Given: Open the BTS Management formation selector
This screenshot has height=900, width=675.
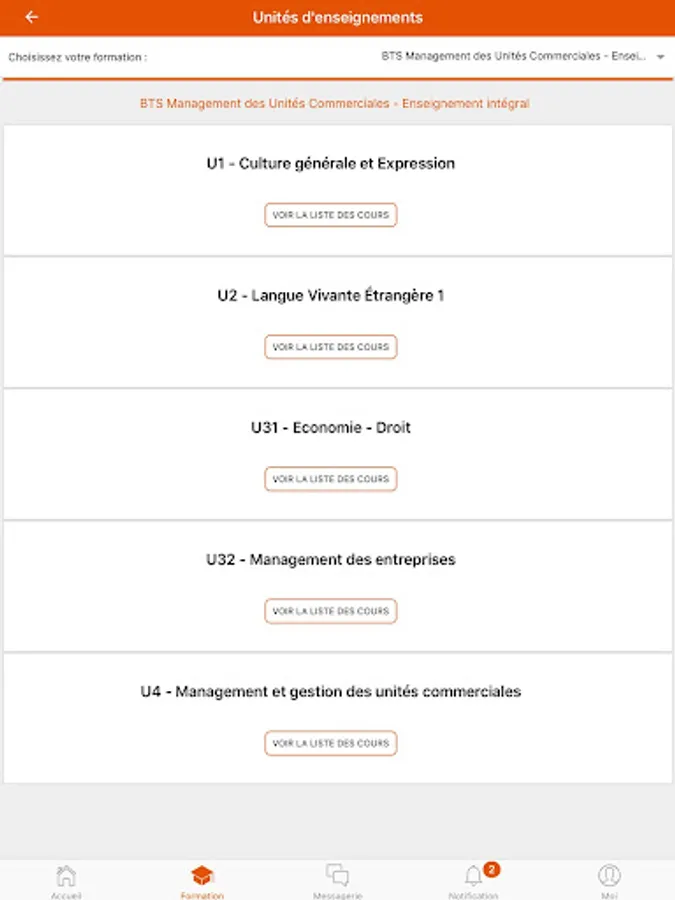Looking at the screenshot, I should (514, 57).
